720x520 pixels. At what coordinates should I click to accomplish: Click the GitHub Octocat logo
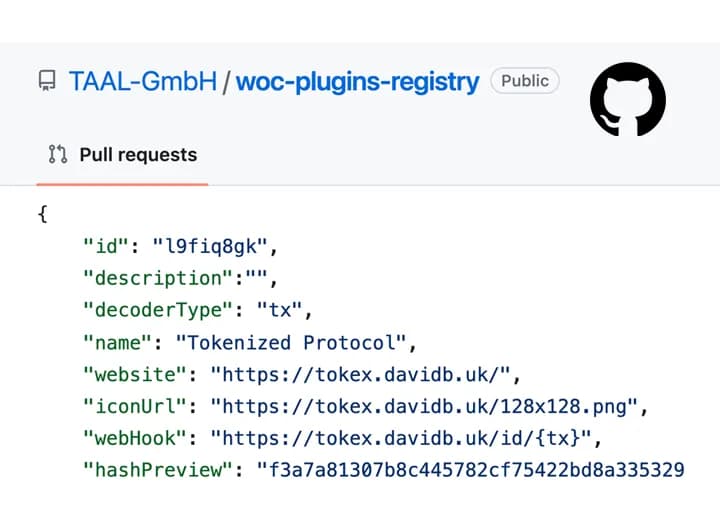point(628,99)
